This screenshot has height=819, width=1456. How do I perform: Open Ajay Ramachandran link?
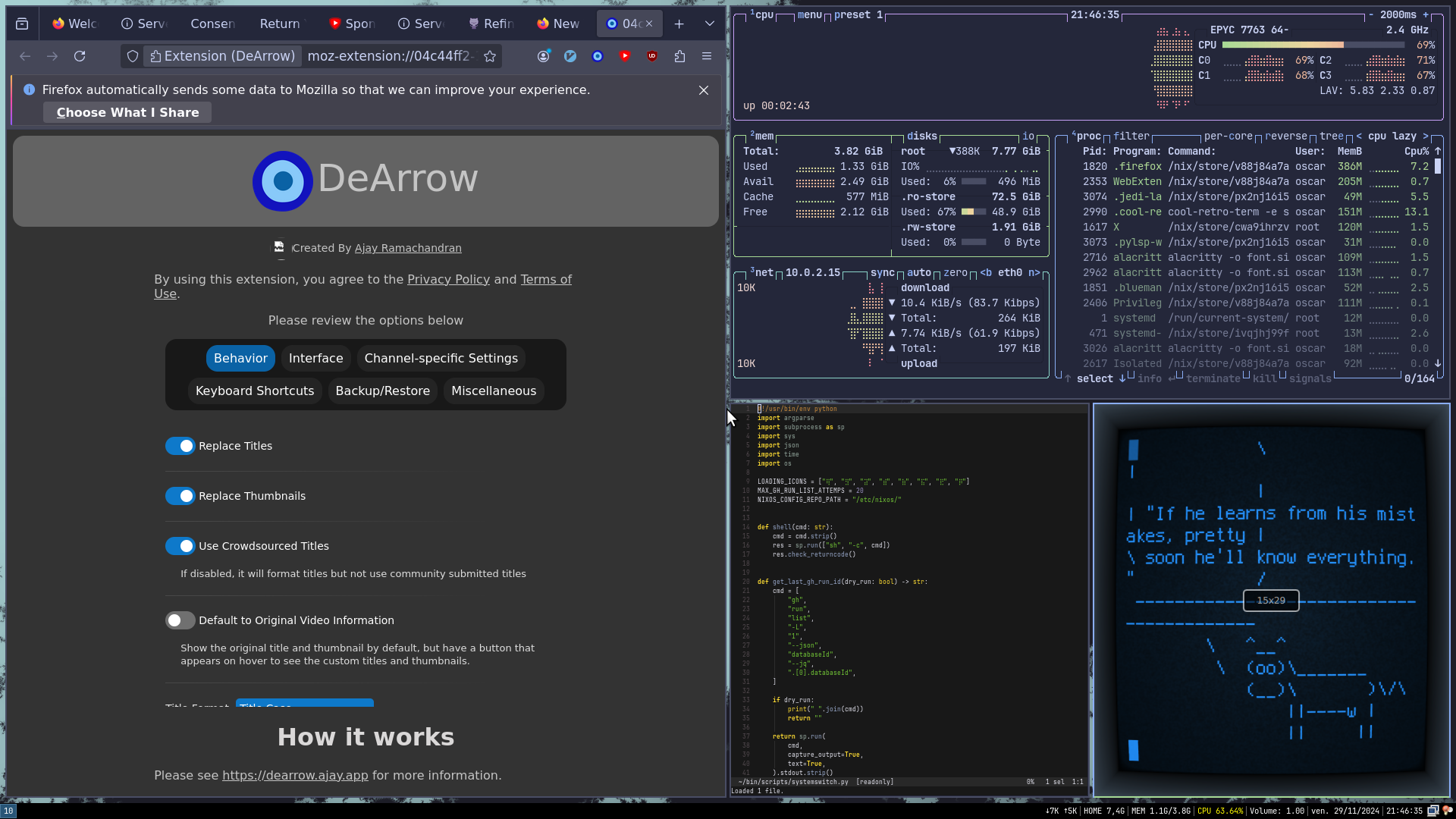408,248
